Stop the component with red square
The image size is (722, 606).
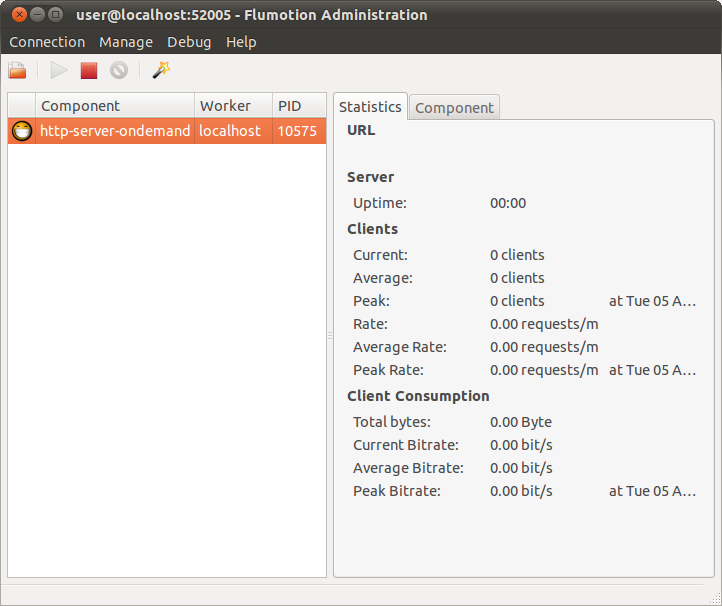click(89, 70)
